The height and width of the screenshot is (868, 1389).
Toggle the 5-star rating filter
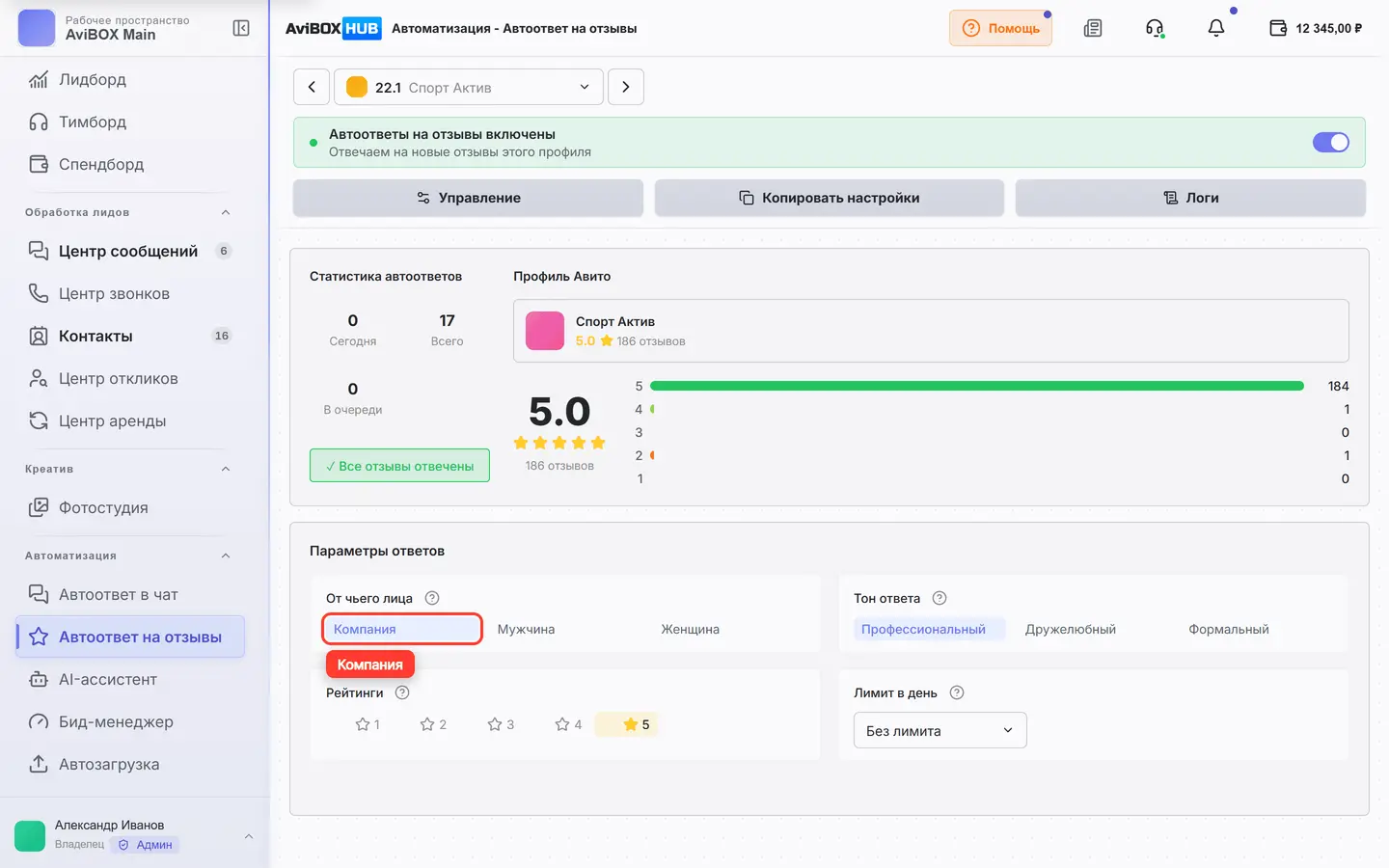tap(628, 724)
